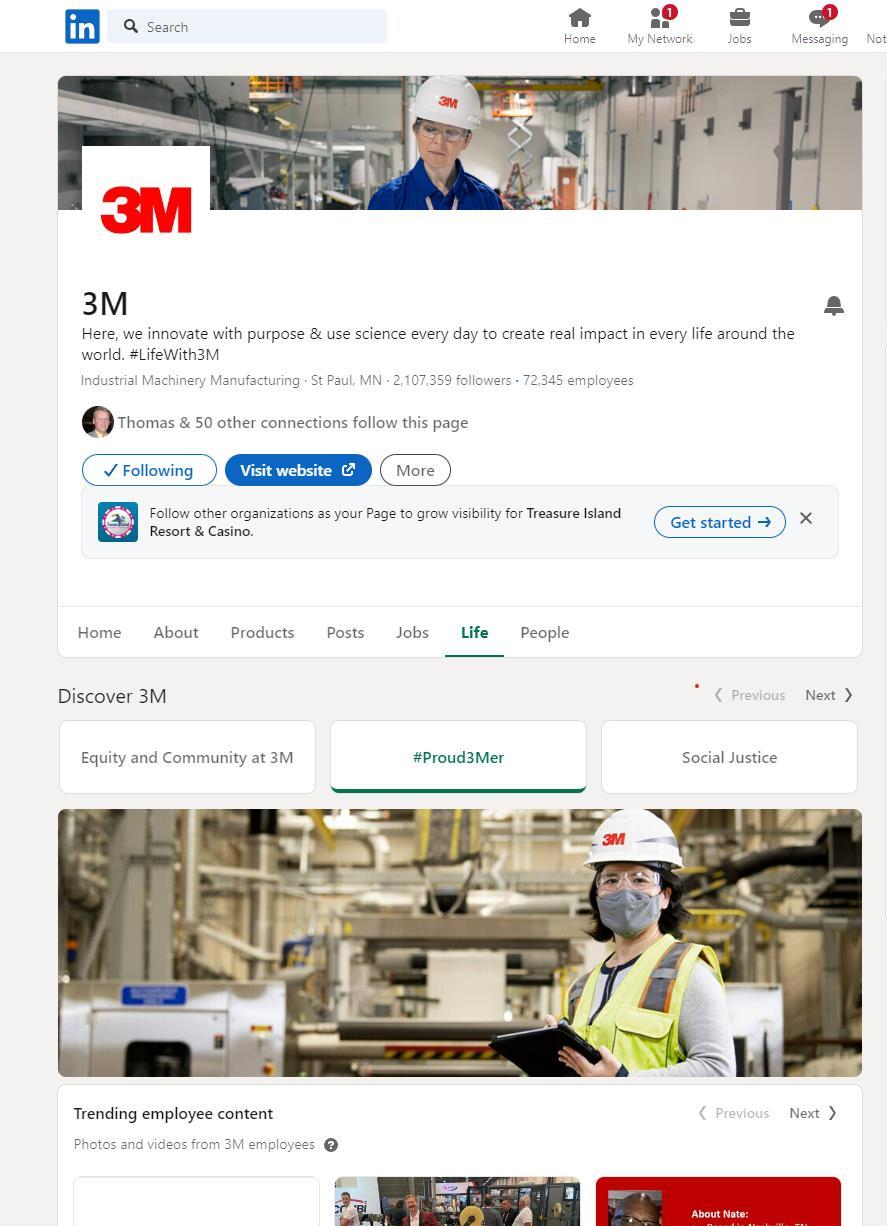This screenshot has height=1226, width=887.
Task: Go to Next in Discover 3M
Action: (x=829, y=695)
